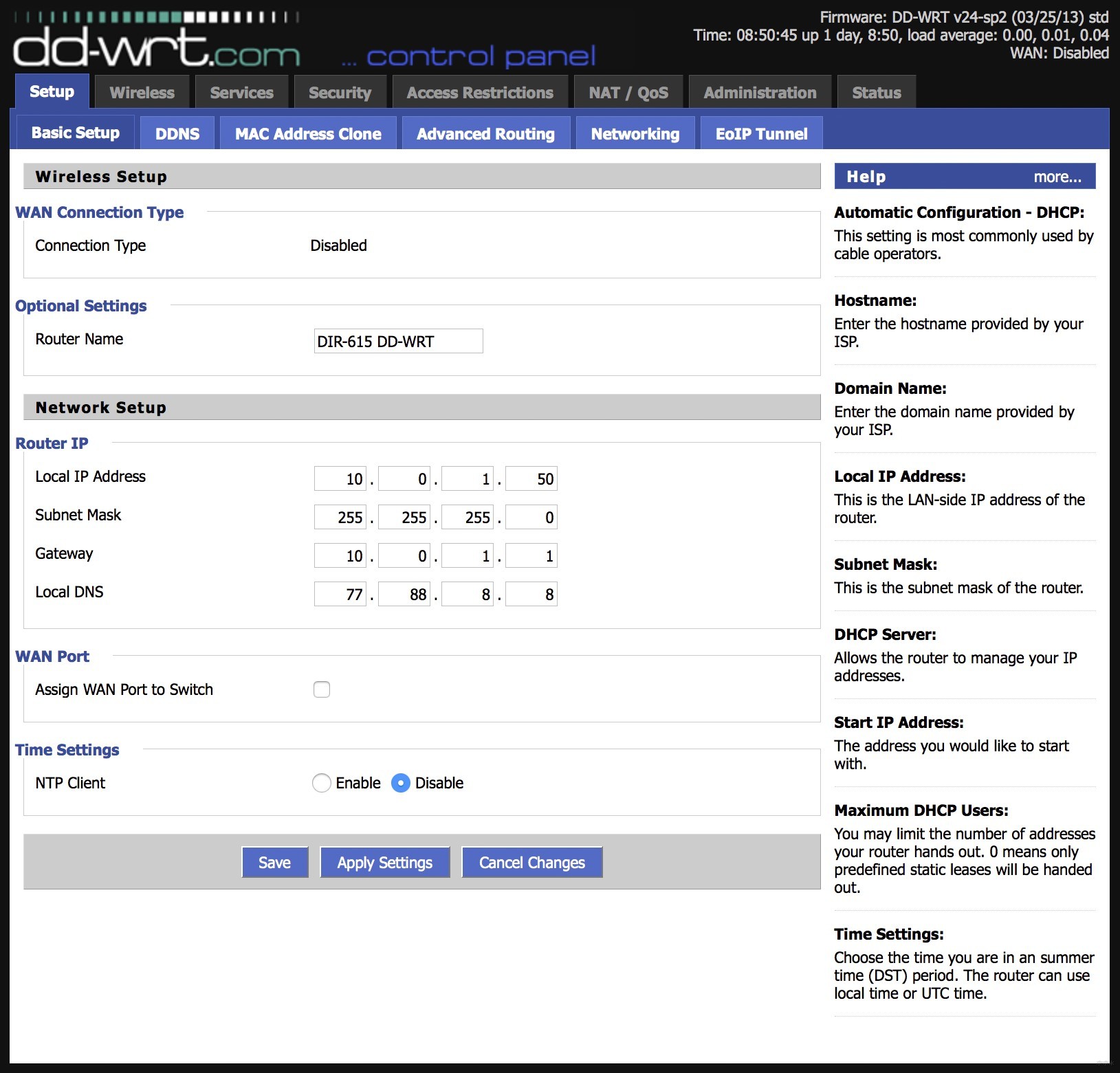Click the 'Network Setup' section header

pyautogui.click(x=422, y=407)
